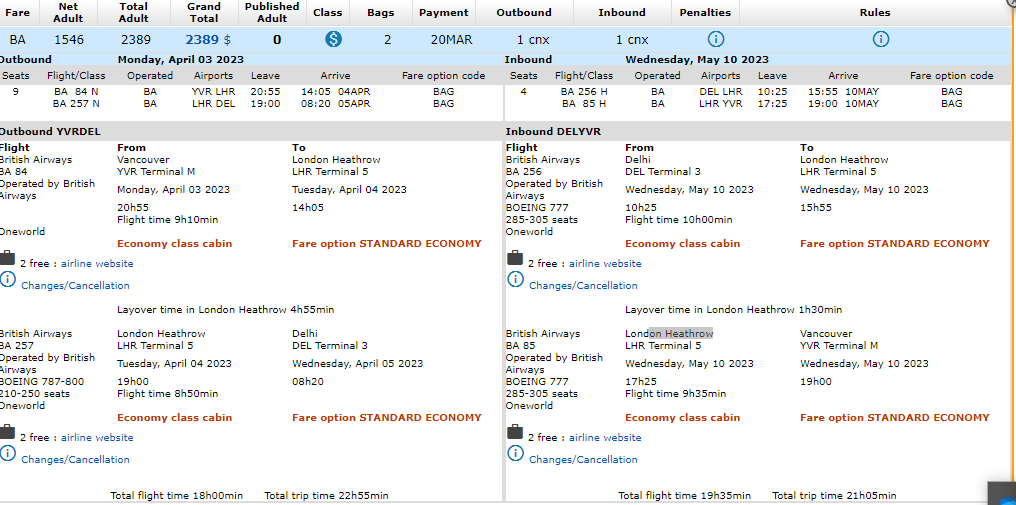
Task: Open the airline website link for BA 256
Action: [x=605, y=264]
